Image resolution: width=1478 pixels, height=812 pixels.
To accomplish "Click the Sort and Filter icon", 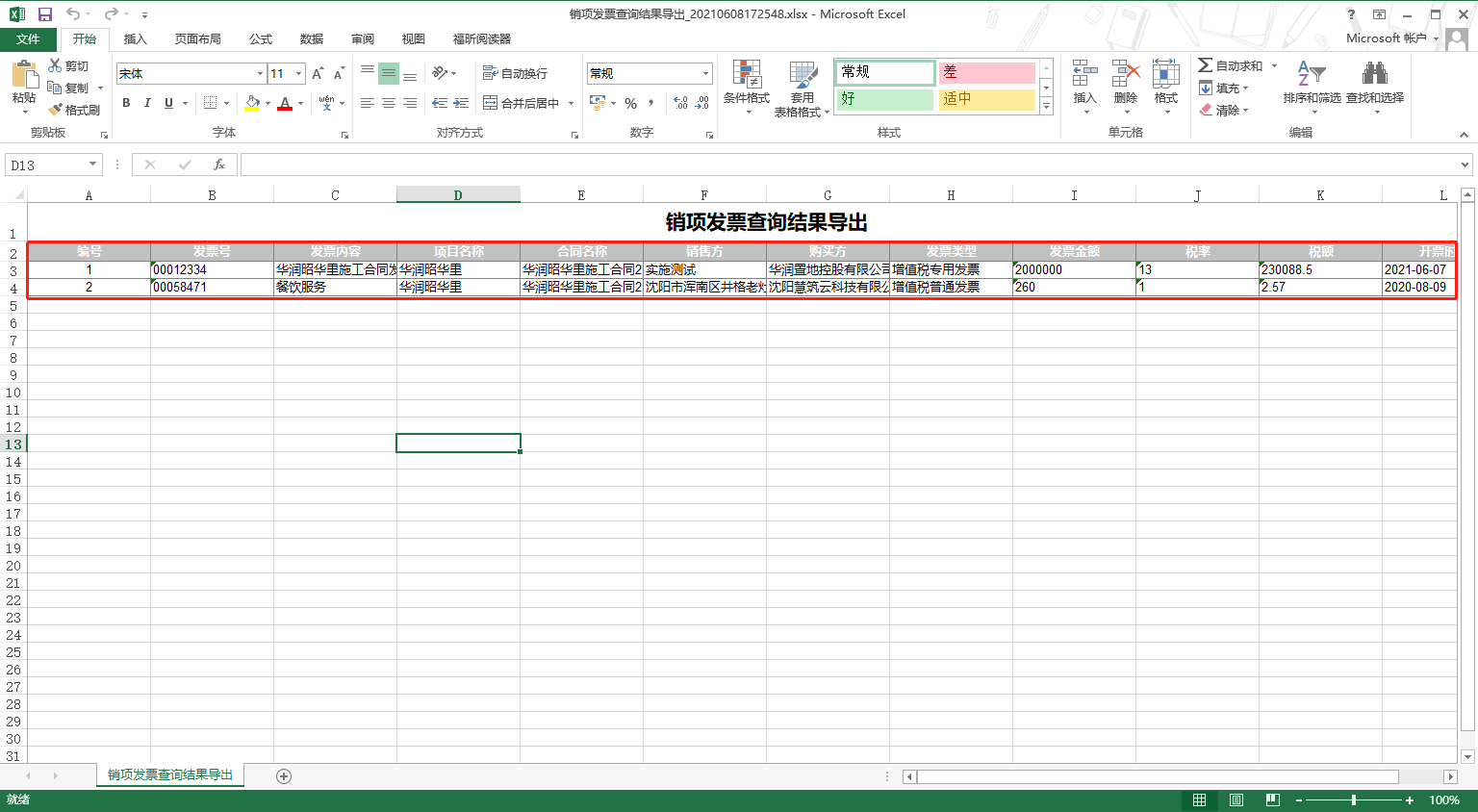I will pyautogui.click(x=1311, y=75).
